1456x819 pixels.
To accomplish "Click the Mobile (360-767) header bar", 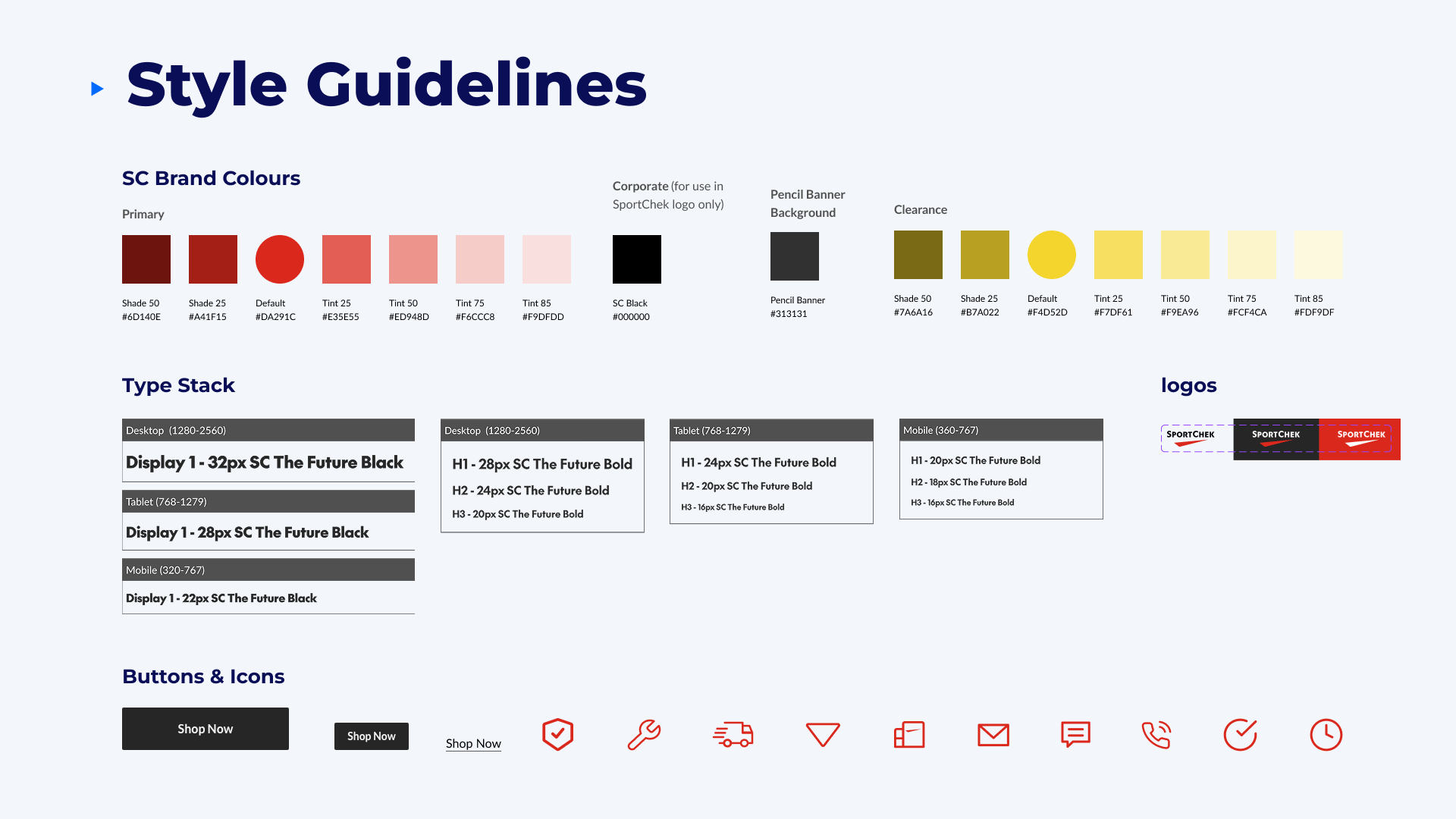I will (1001, 430).
